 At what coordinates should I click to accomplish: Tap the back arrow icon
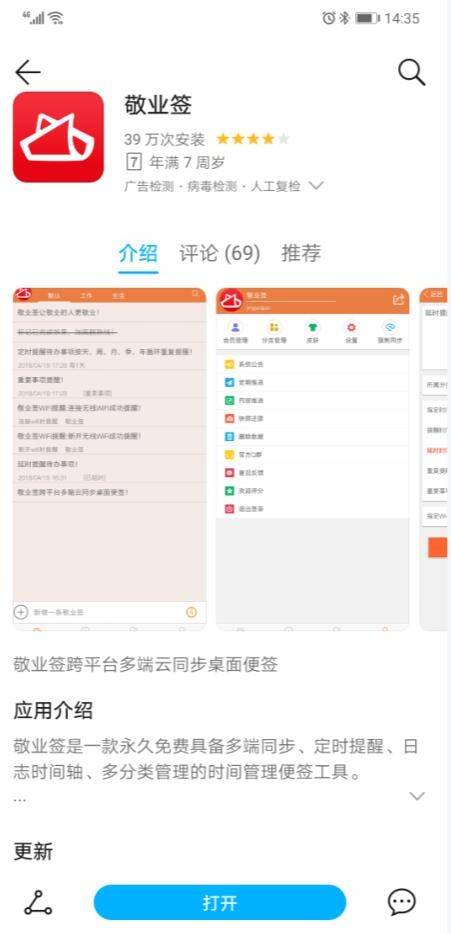(x=27, y=73)
